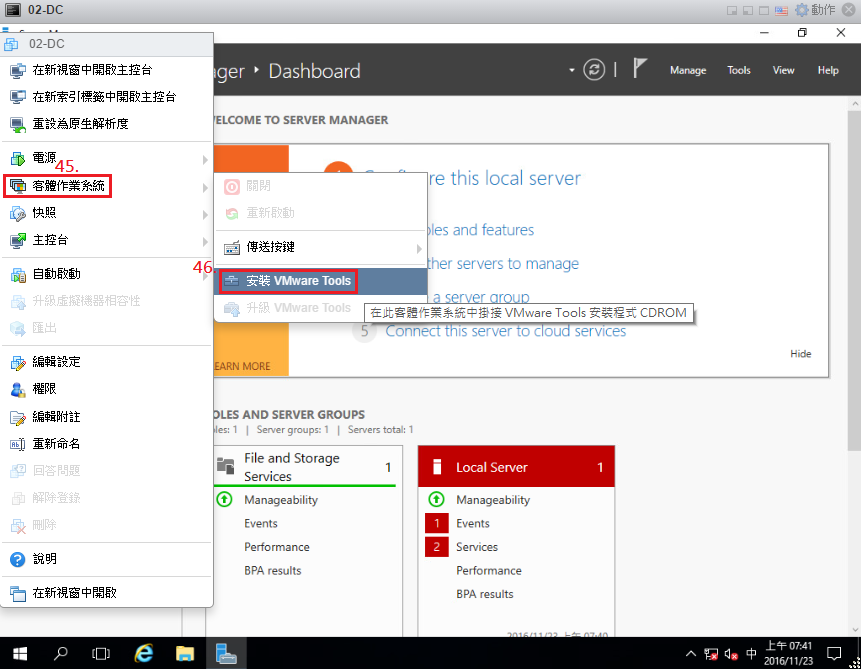Open the Manage menu

tap(687, 70)
